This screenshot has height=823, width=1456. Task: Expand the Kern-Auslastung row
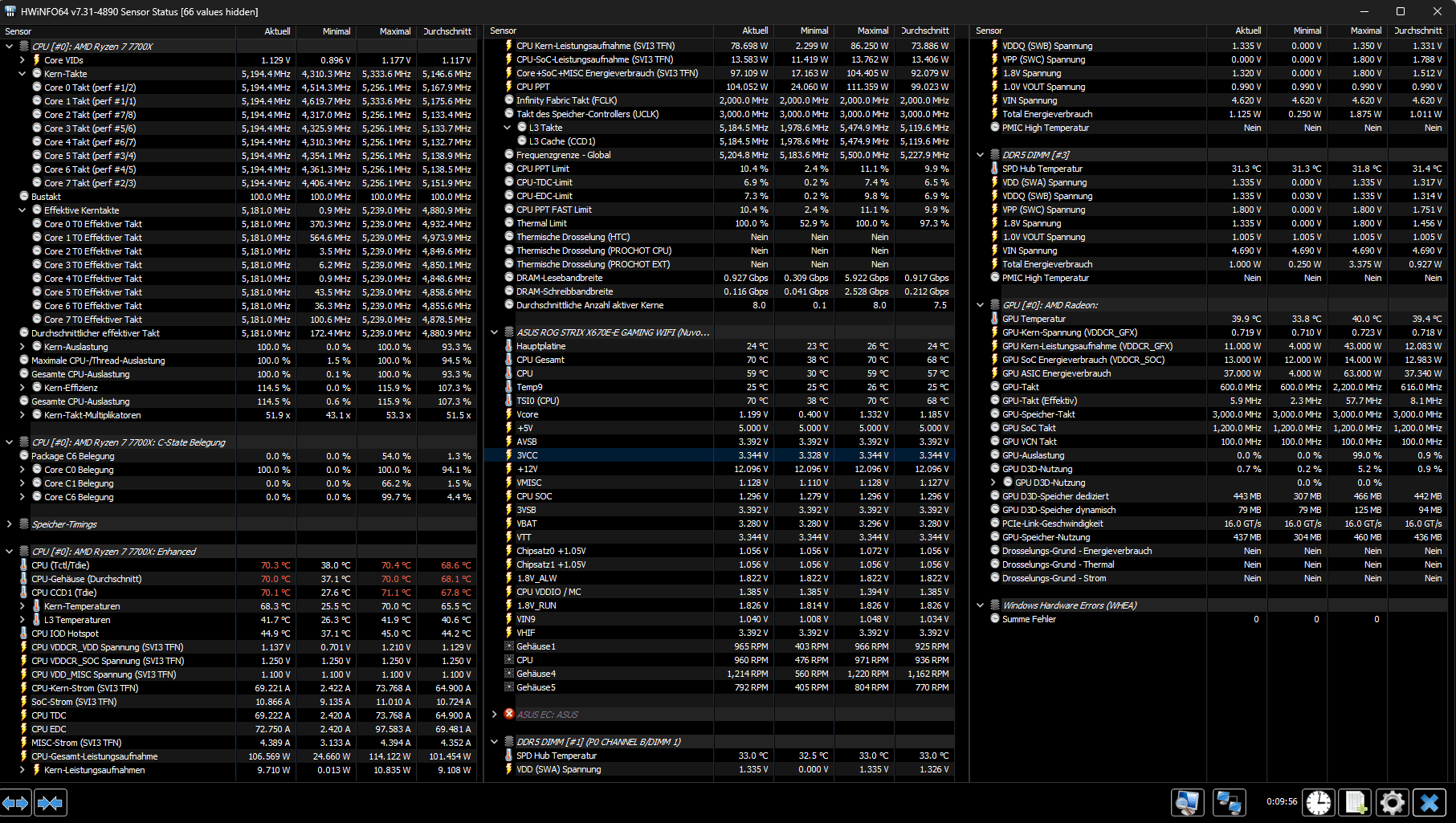(x=22, y=347)
